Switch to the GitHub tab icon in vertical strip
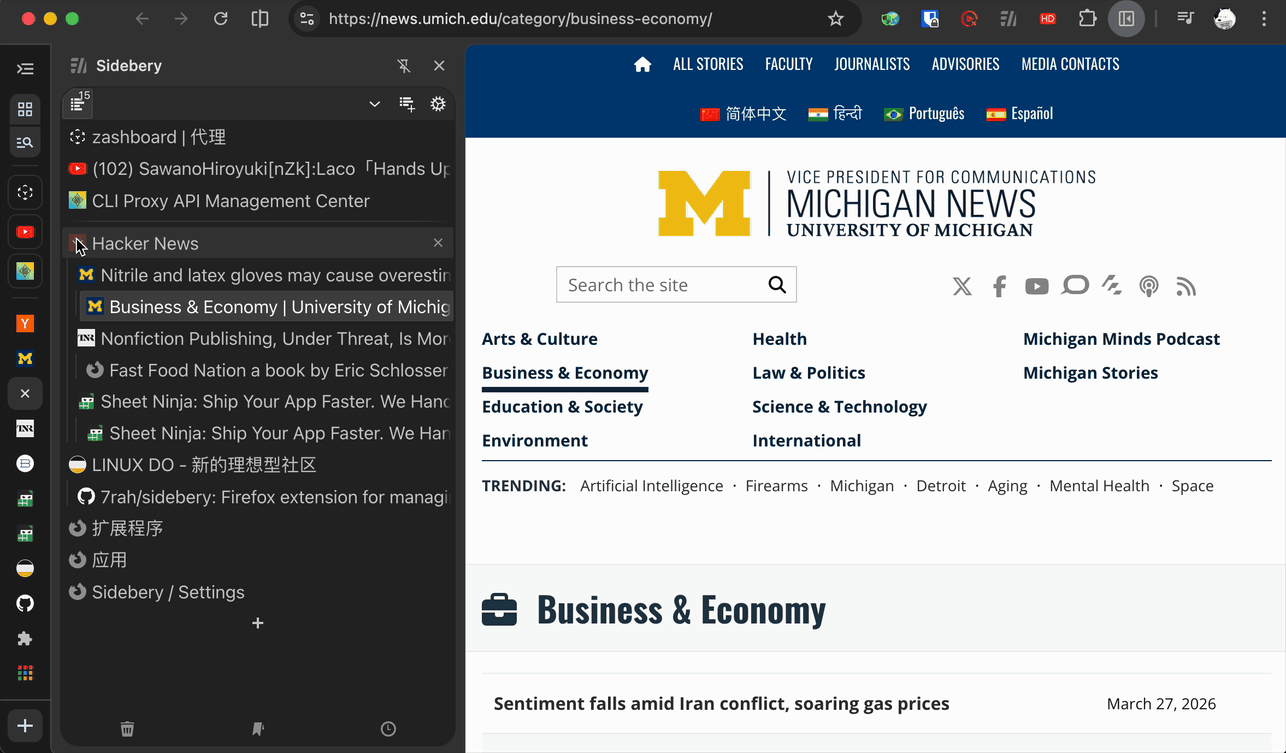Viewport: 1286px width, 753px height. coord(25,603)
